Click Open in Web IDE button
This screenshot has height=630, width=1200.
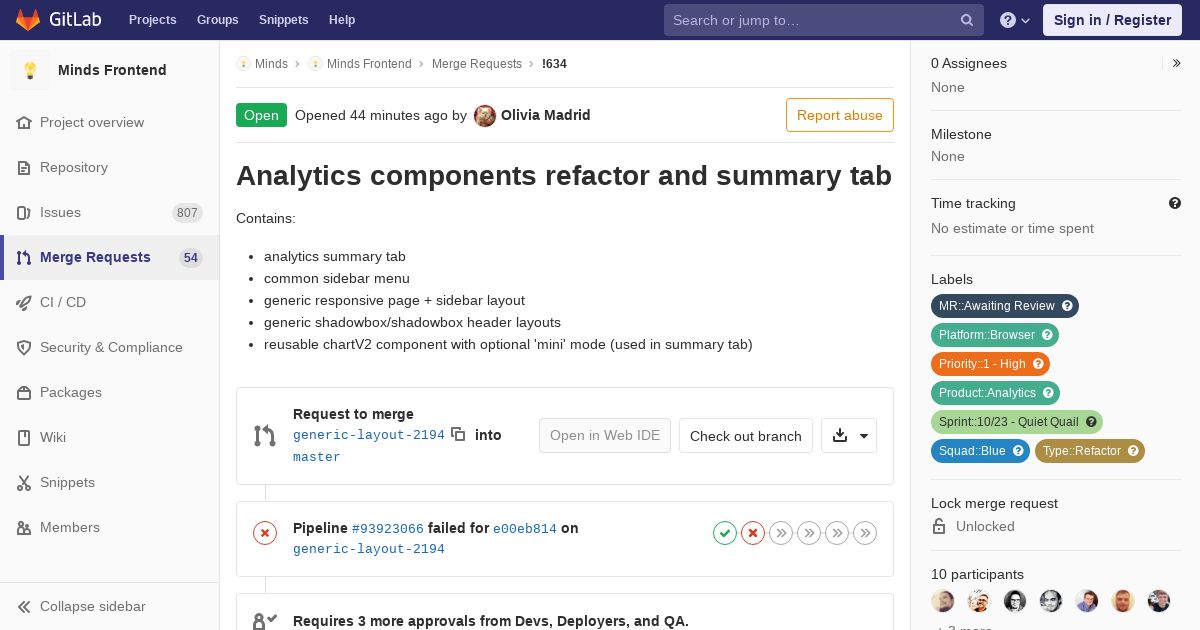pyautogui.click(x=605, y=435)
